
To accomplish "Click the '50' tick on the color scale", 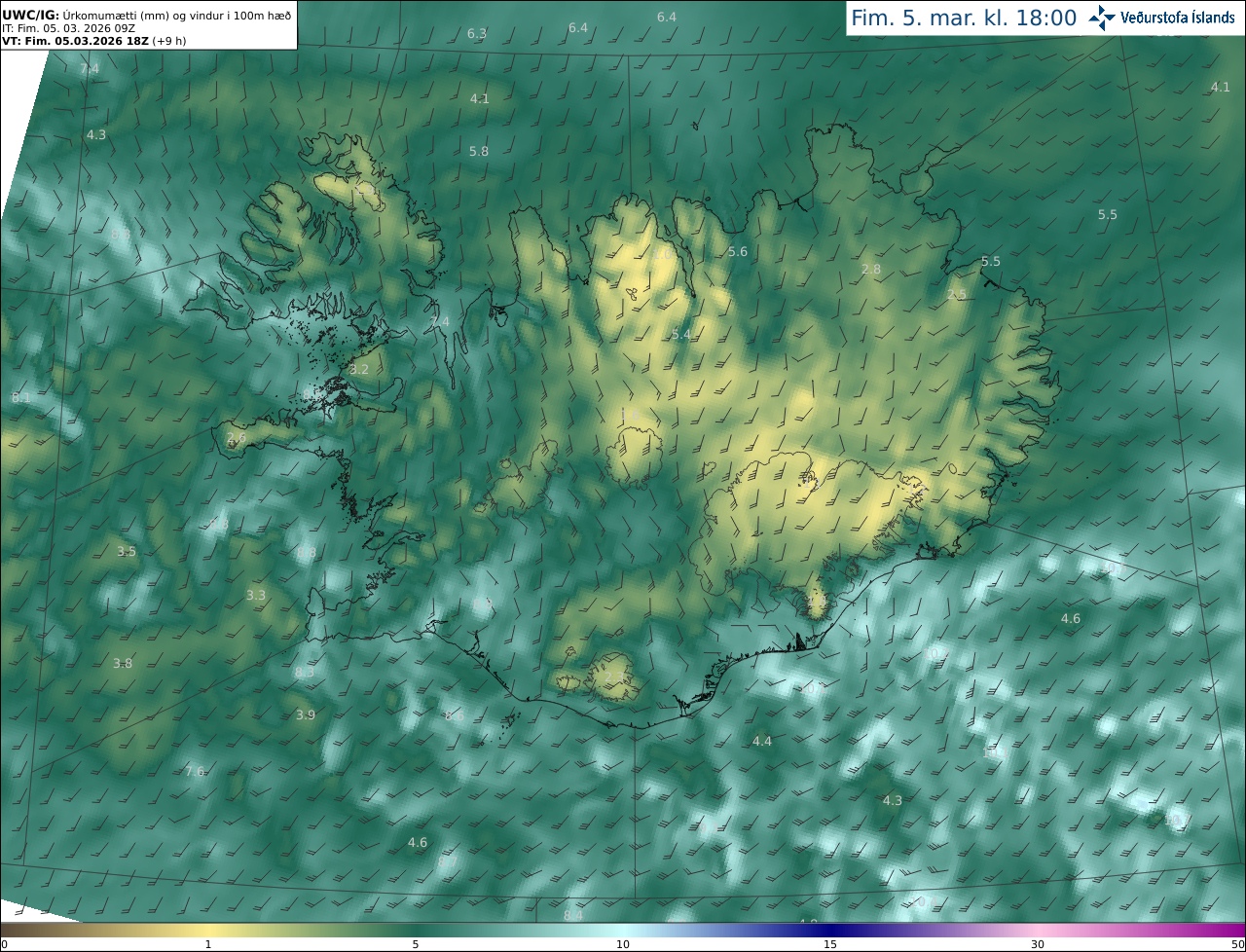I will 1237,944.
